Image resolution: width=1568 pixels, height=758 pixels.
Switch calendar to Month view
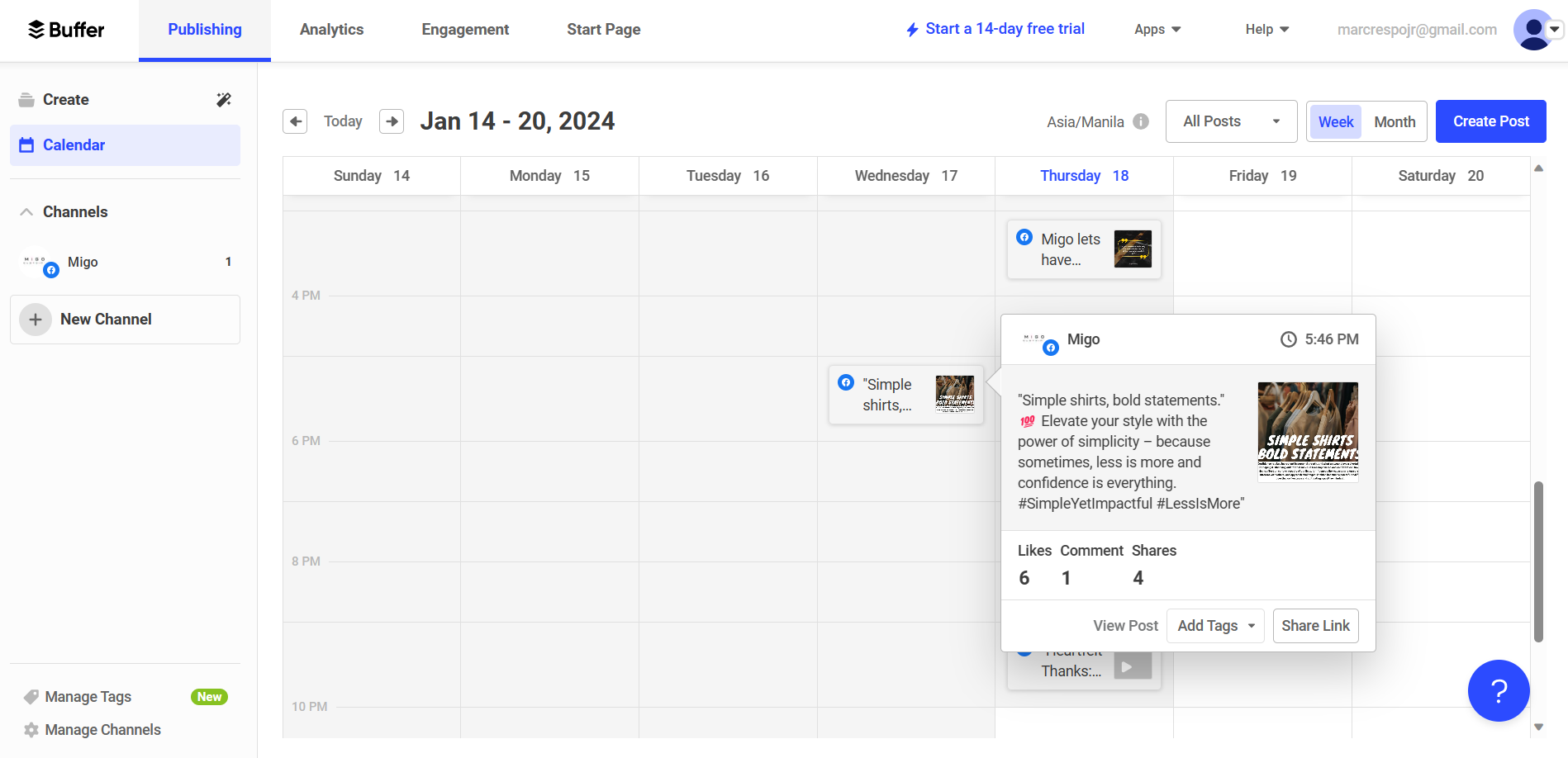point(1395,121)
